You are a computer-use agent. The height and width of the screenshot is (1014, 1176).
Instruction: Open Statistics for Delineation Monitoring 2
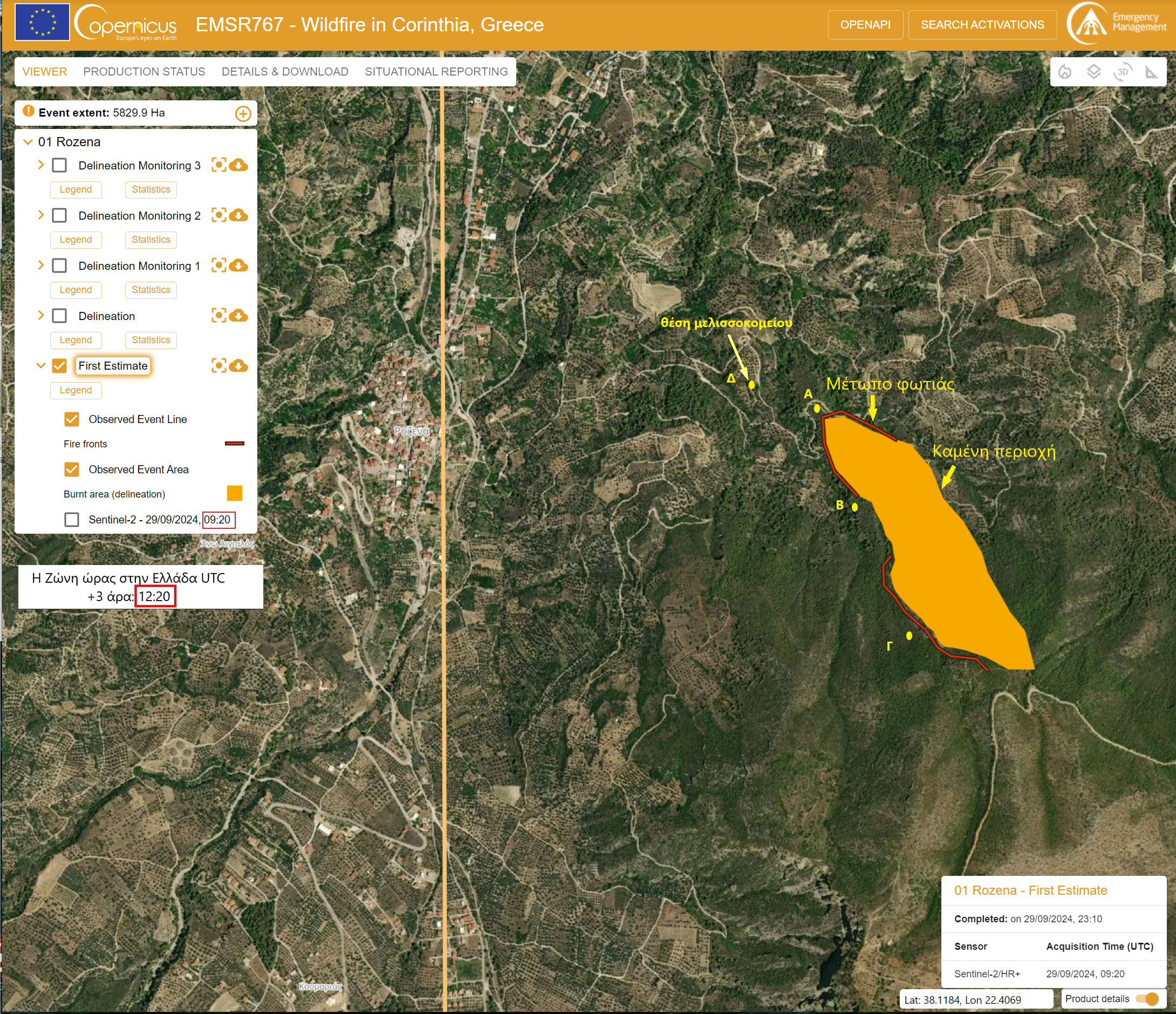(151, 240)
